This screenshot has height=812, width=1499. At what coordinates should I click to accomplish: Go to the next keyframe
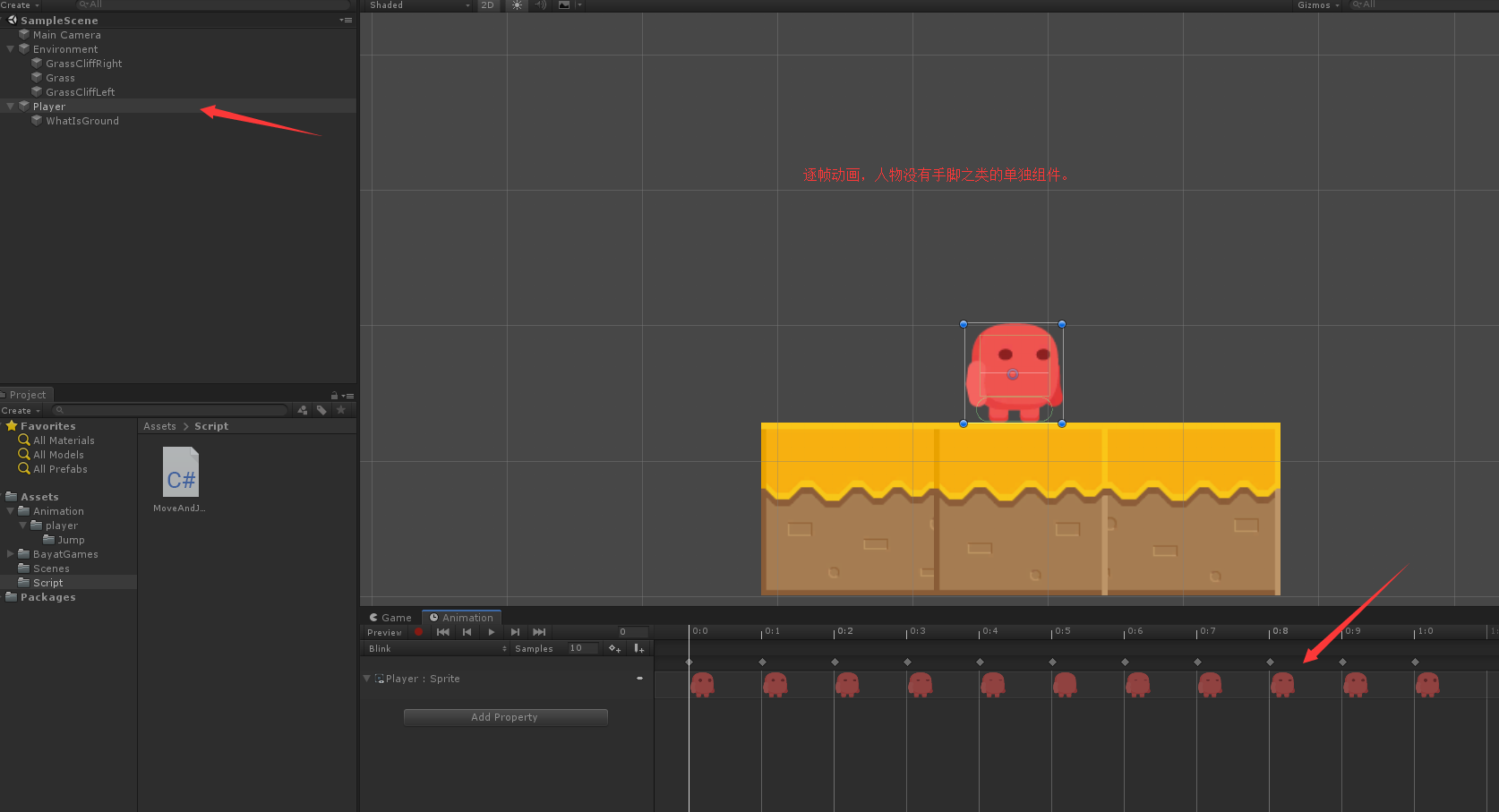click(515, 632)
